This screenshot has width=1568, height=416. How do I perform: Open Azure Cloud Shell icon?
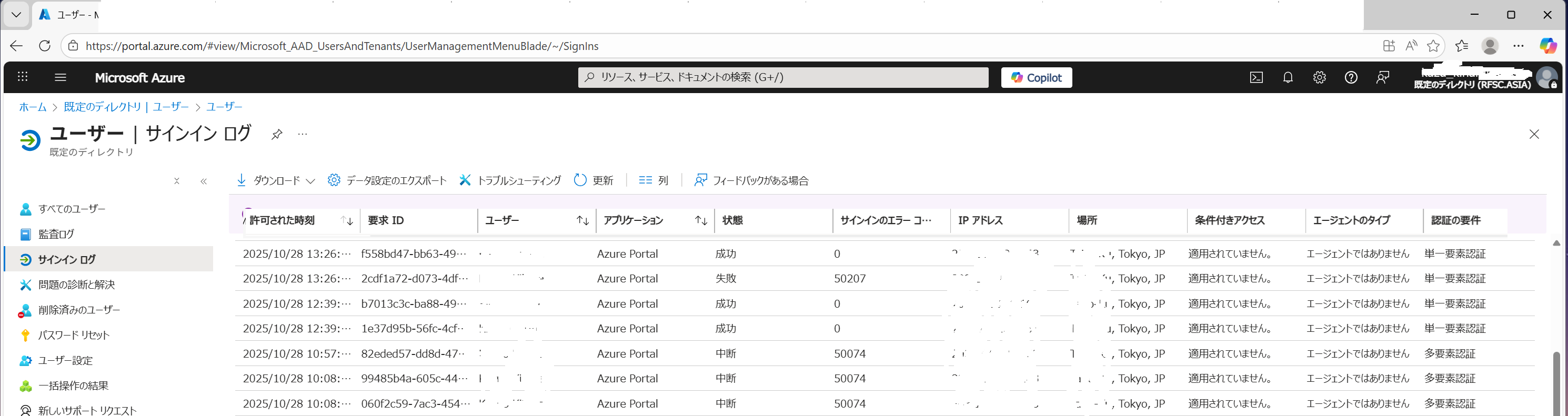pyautogui.click(x=1256, y=77)
